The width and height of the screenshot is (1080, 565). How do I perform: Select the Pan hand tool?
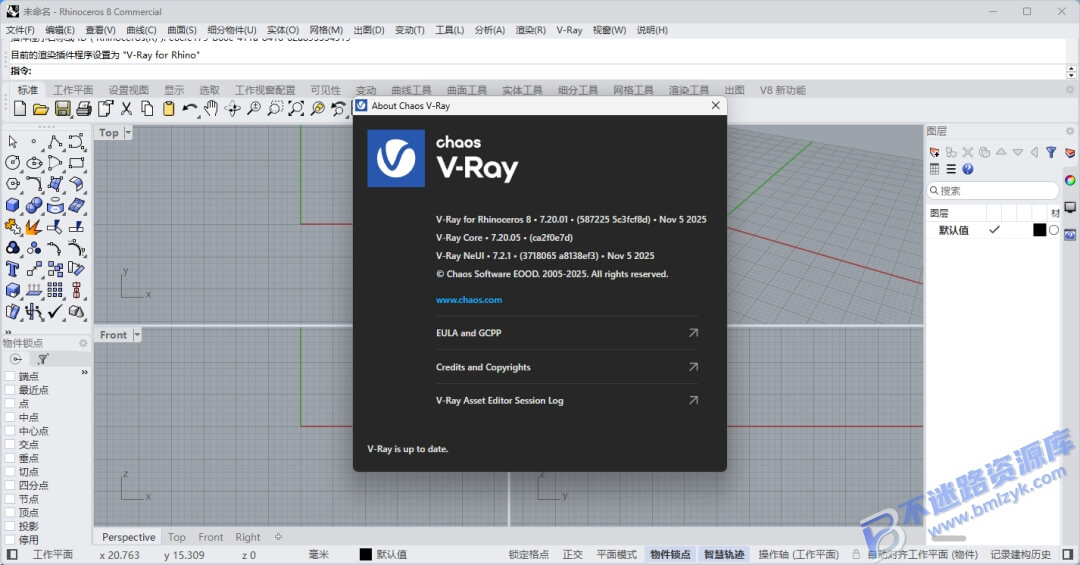[211, 108]
